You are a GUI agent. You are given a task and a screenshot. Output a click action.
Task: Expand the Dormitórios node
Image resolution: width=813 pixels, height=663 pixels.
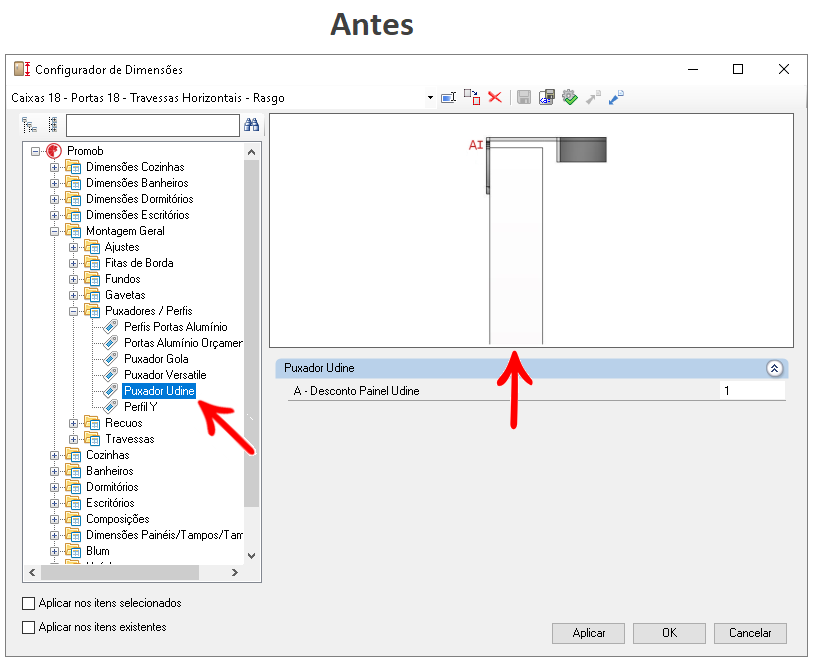[x=54, y=488]
